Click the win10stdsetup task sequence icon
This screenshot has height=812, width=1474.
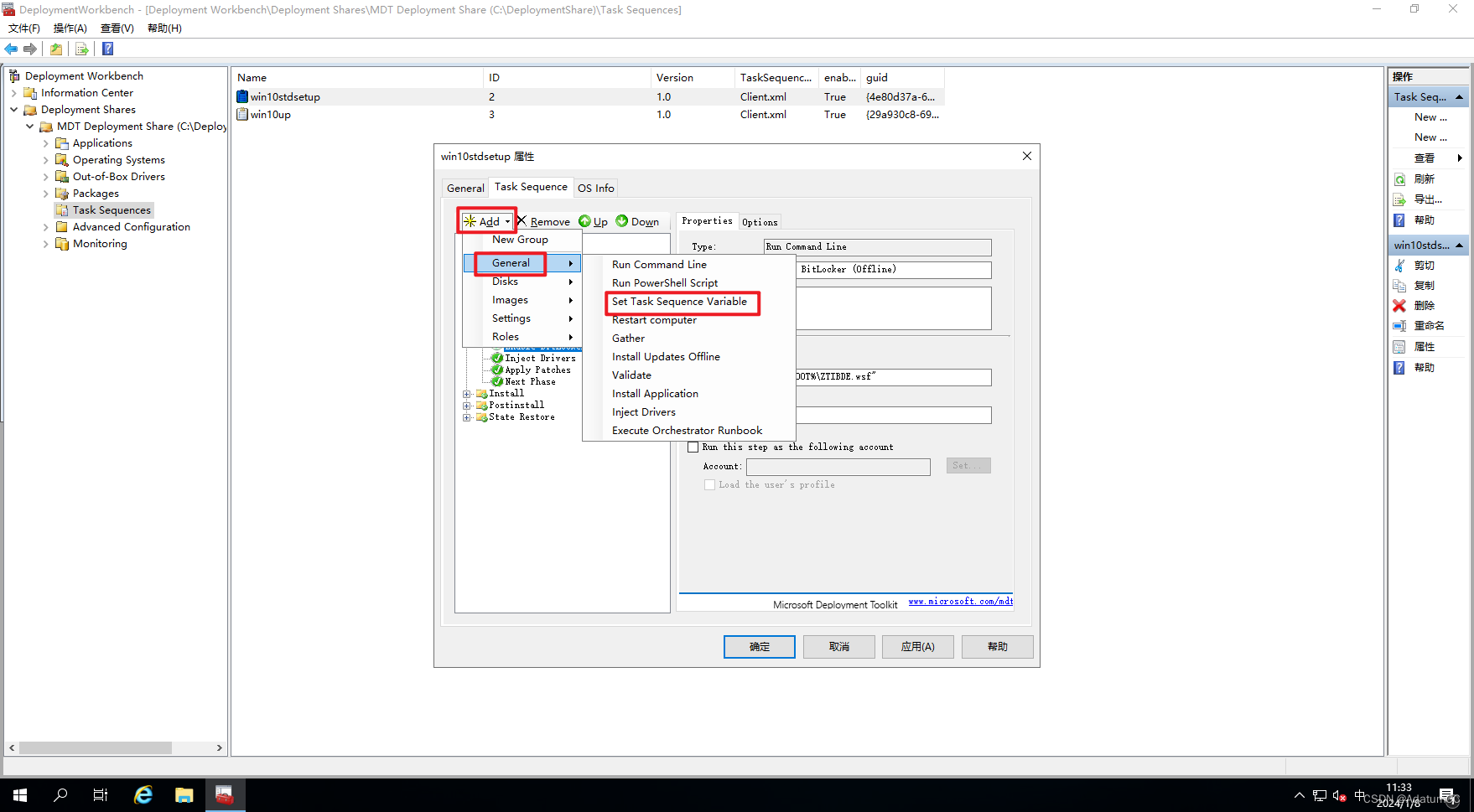coord(242,96)
